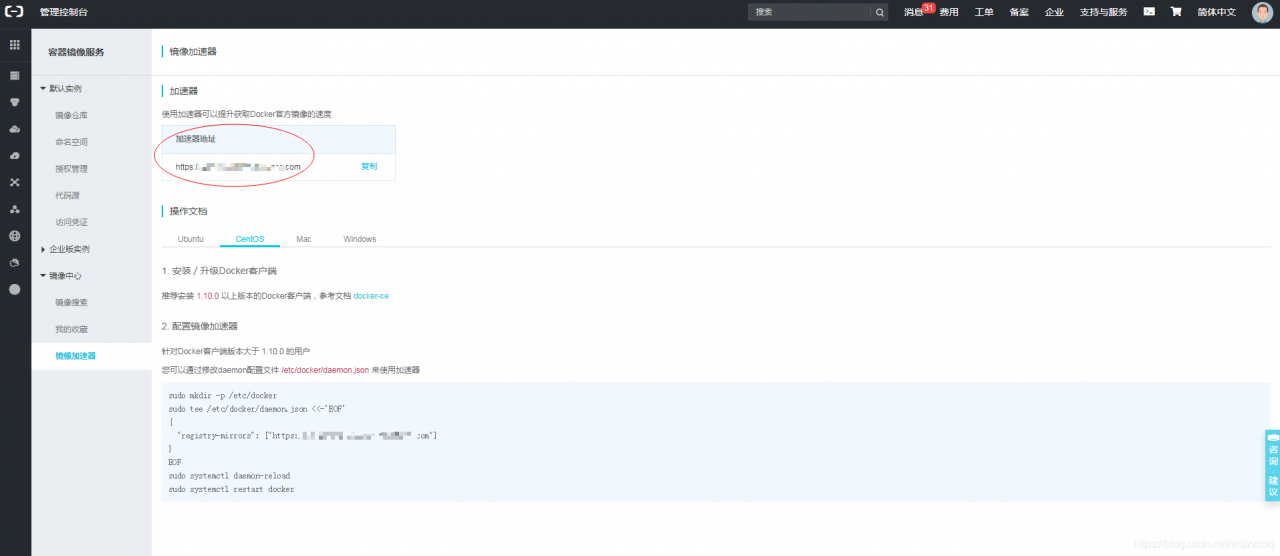Open the 咨询·建议 feedback side widget
The height and width of the screenshot is (556, 1280).
pyautogui.click(x=1272, y=465)
